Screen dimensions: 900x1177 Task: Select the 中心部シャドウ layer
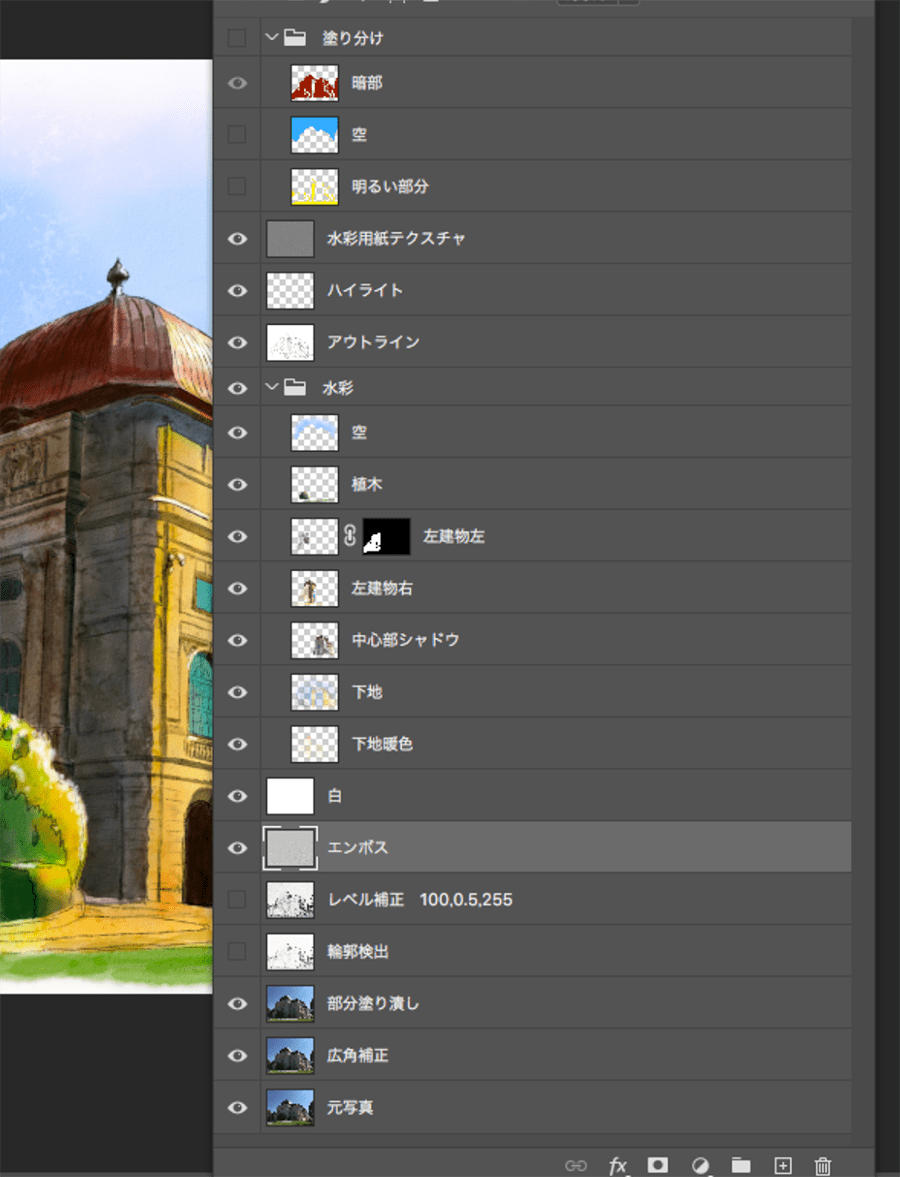tap(405, 640)
